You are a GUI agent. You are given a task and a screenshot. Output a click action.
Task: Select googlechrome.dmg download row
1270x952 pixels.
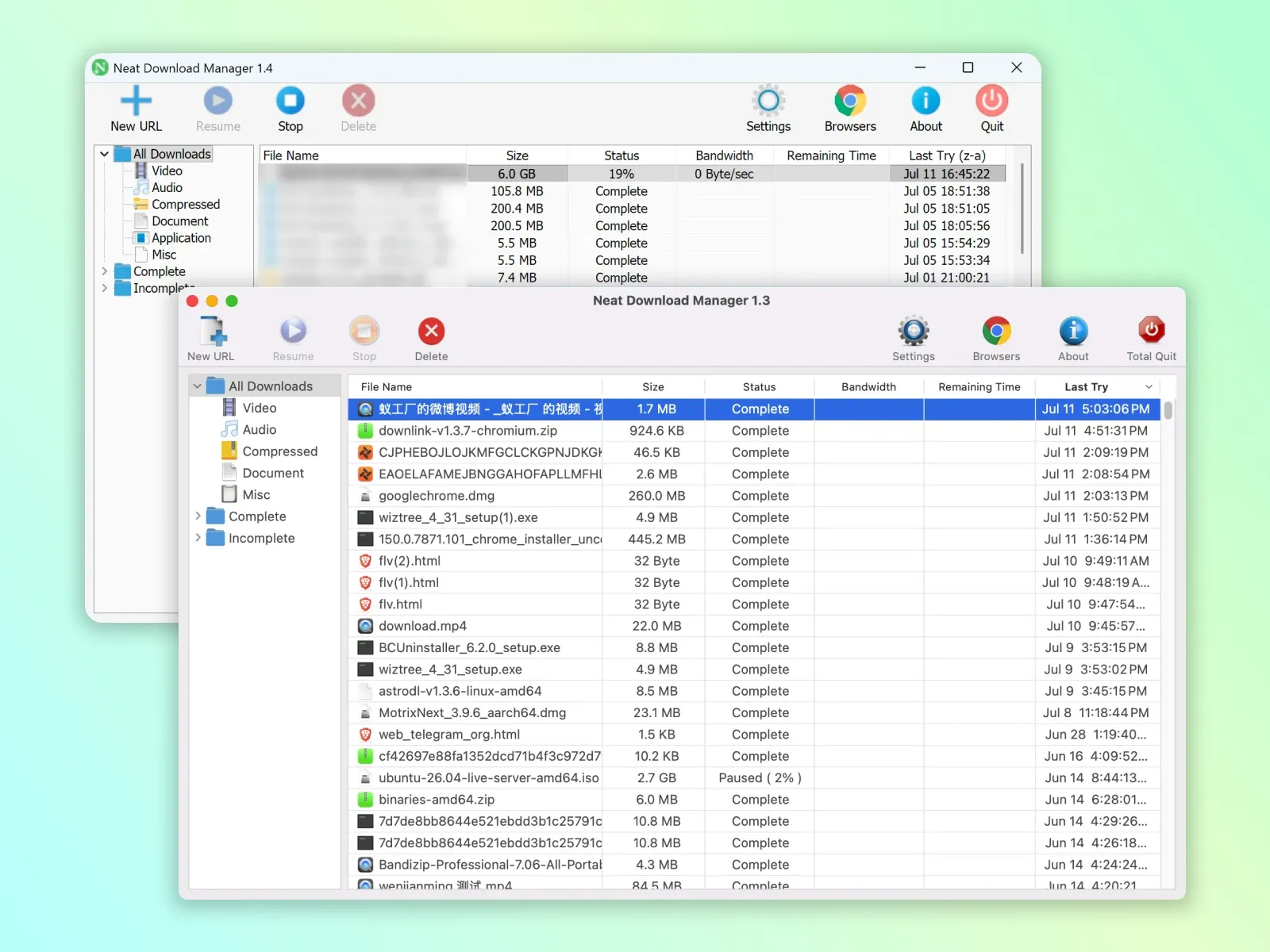pos(754,496)
